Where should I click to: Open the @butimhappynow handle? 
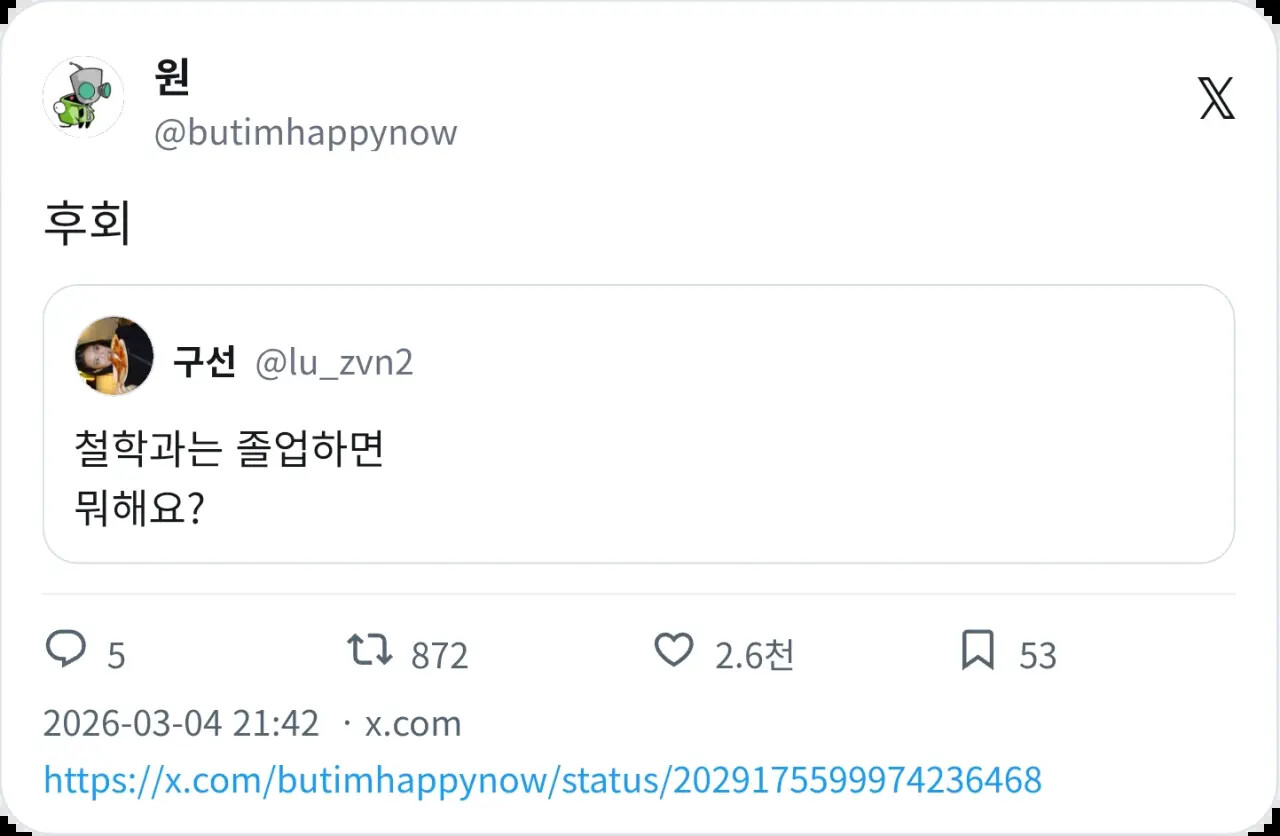(305, 133)
